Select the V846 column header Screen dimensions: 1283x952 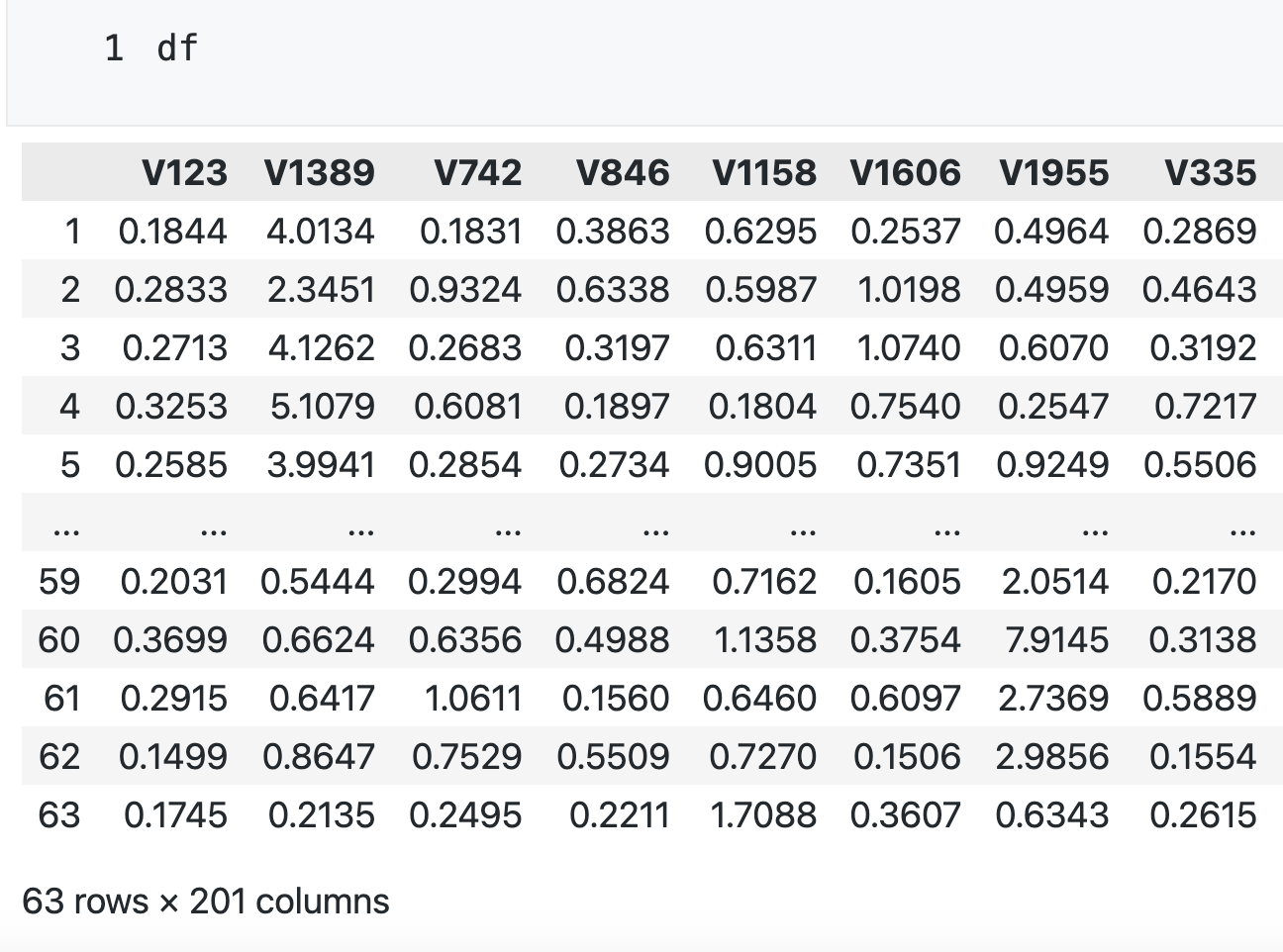[623, 173]
